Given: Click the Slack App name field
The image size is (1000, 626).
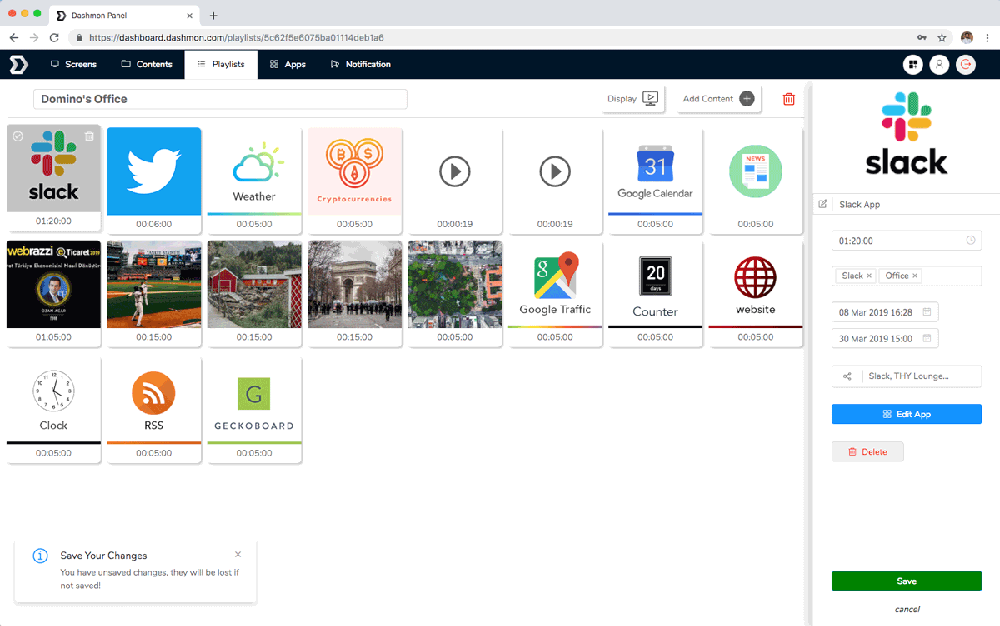Looking at the screenshot, I should tap(916, 204).
